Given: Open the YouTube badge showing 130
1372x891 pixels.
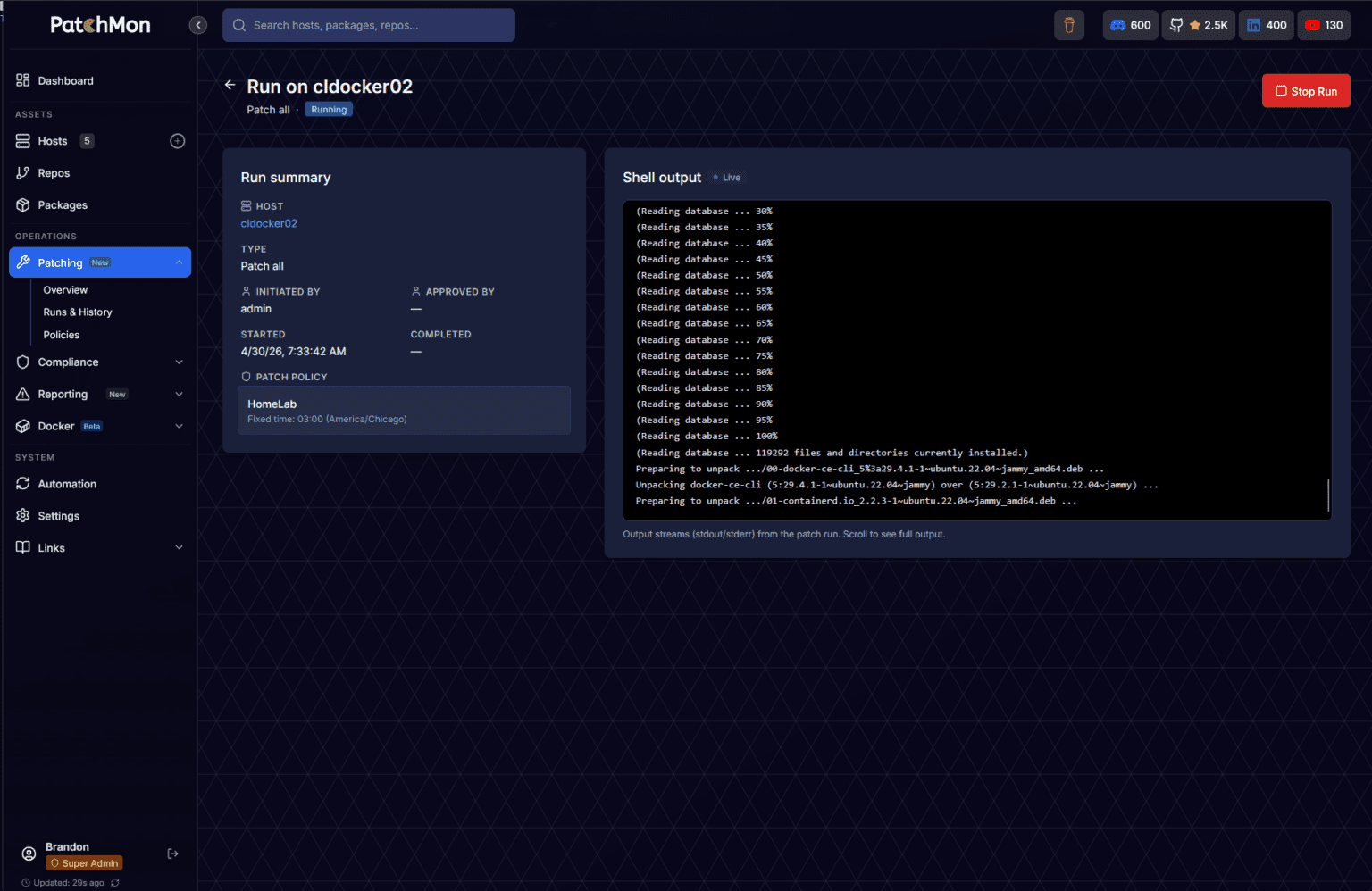Looking at the screenshot, I should tap(1324, 25).
